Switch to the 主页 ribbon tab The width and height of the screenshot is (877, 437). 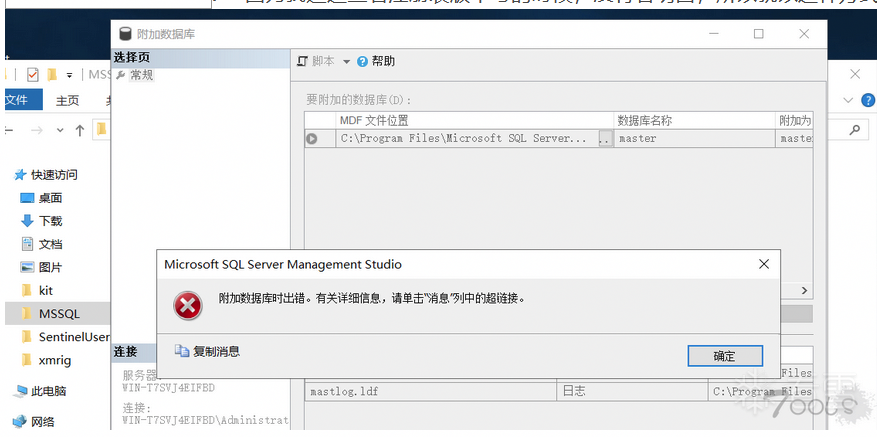tap(67, 100)
